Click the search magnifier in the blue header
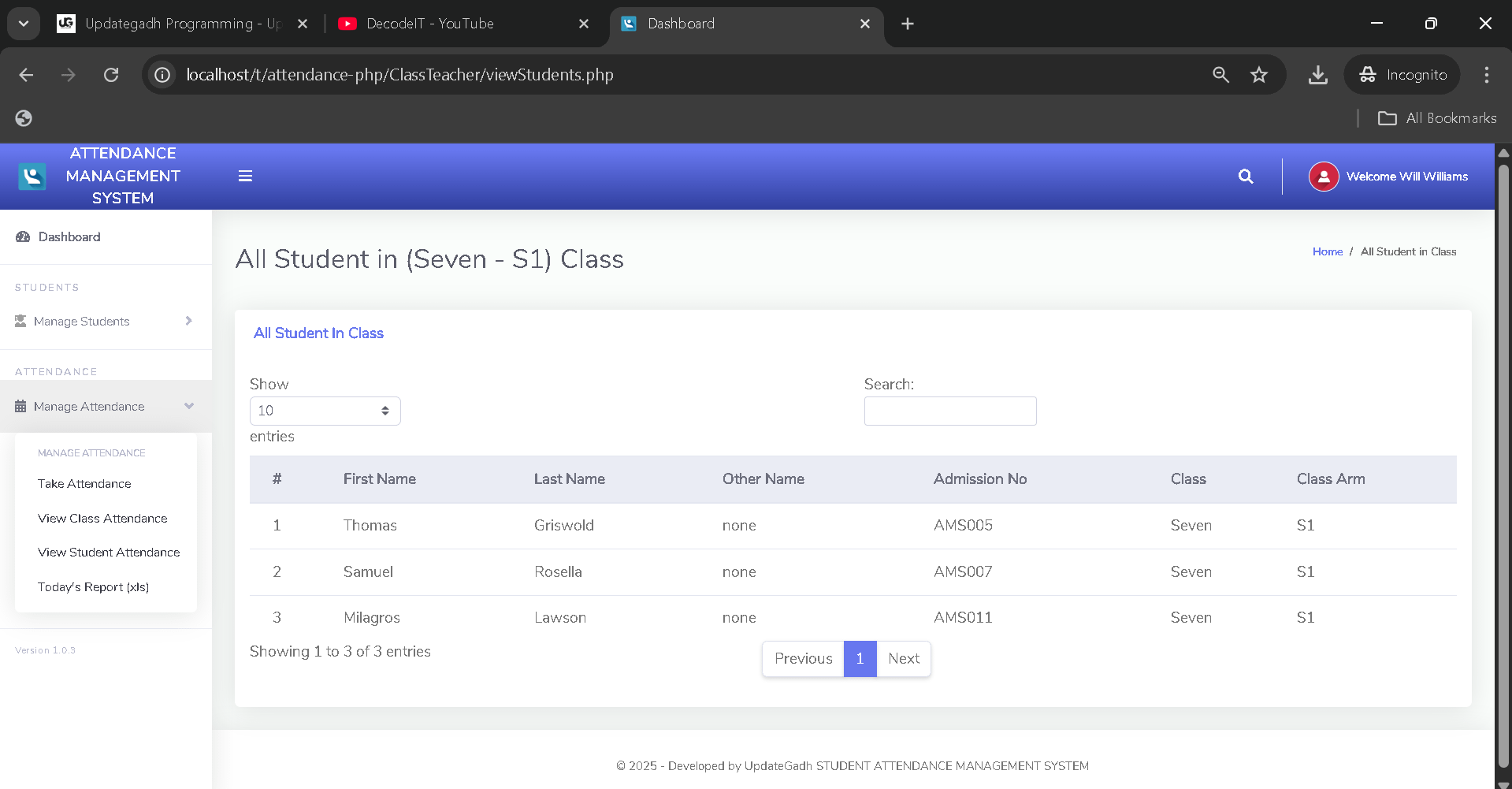This screenshot has height=789, width=1512. point(1245,176)
